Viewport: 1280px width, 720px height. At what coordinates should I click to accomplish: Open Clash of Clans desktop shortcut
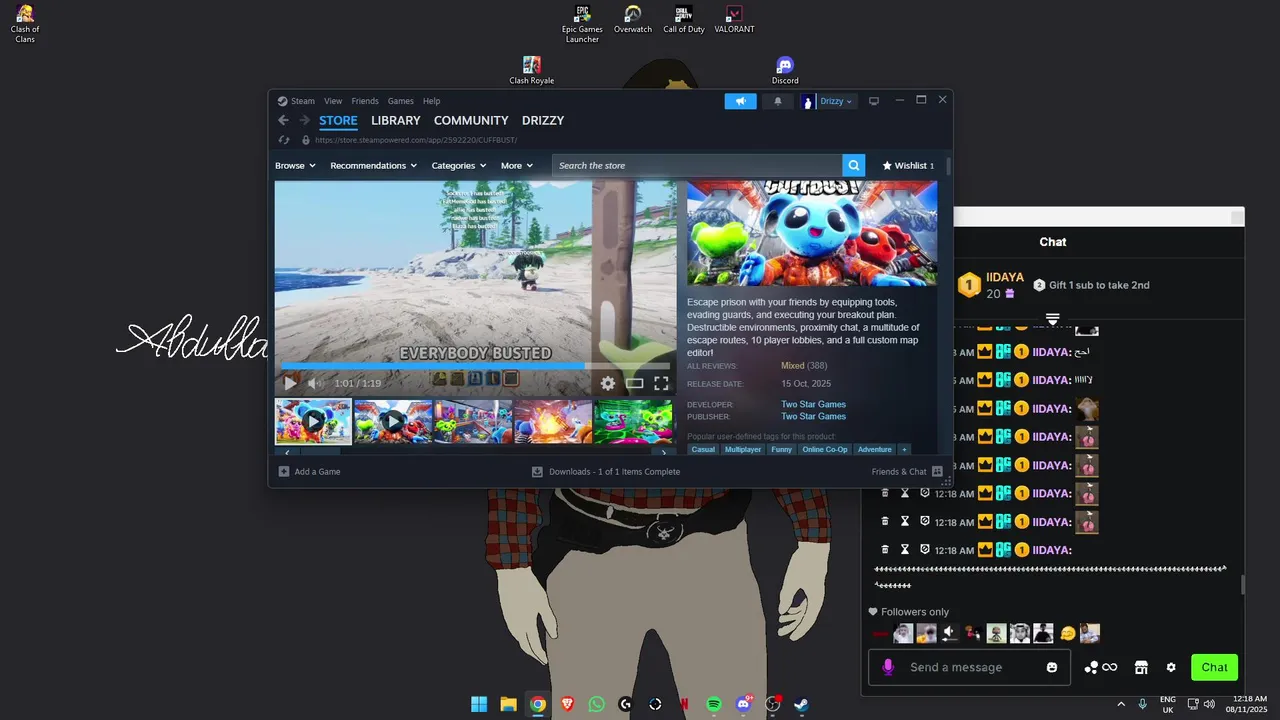pos(25,24)
